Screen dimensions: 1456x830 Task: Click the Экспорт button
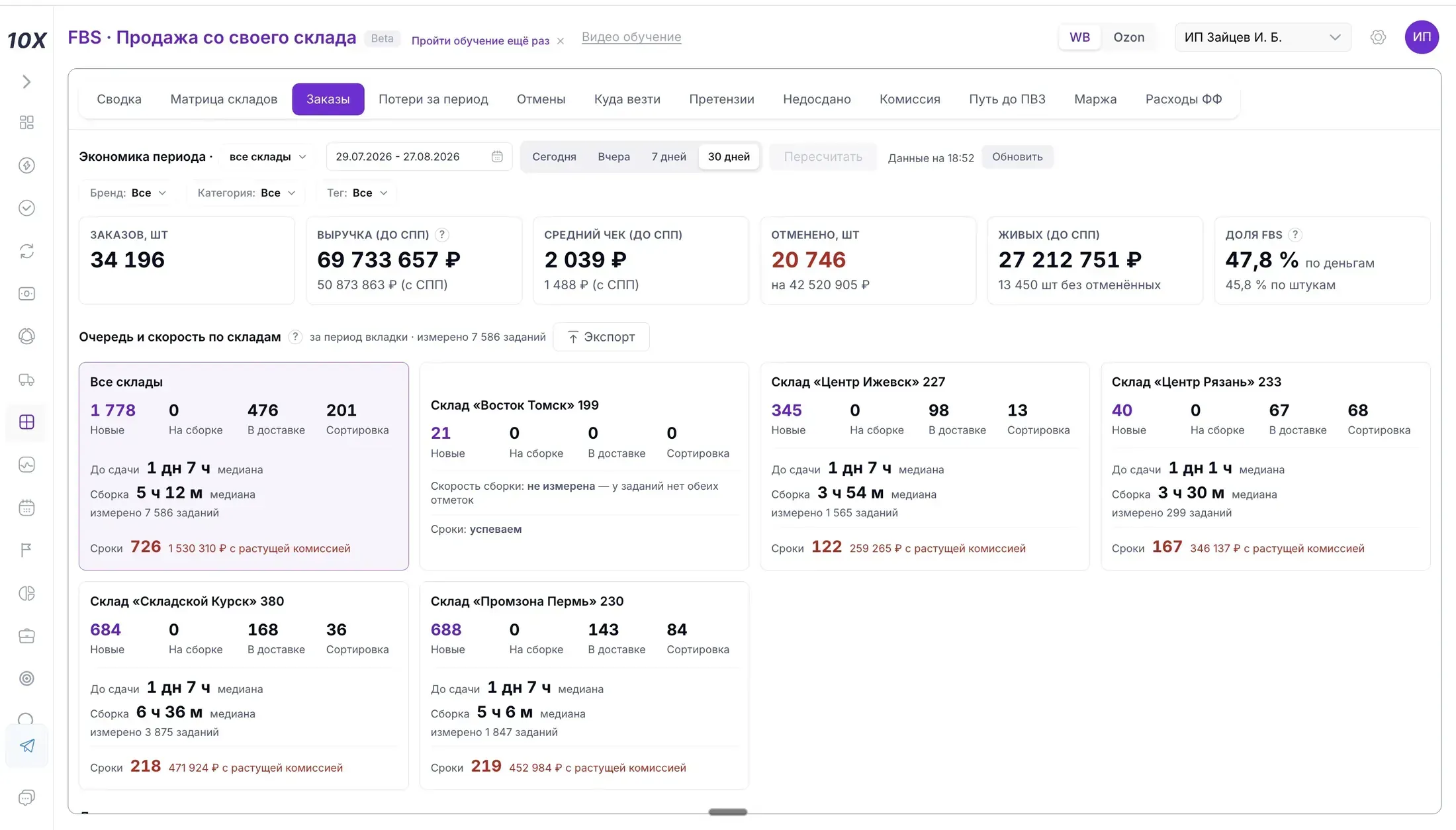(x=601, y=337)
